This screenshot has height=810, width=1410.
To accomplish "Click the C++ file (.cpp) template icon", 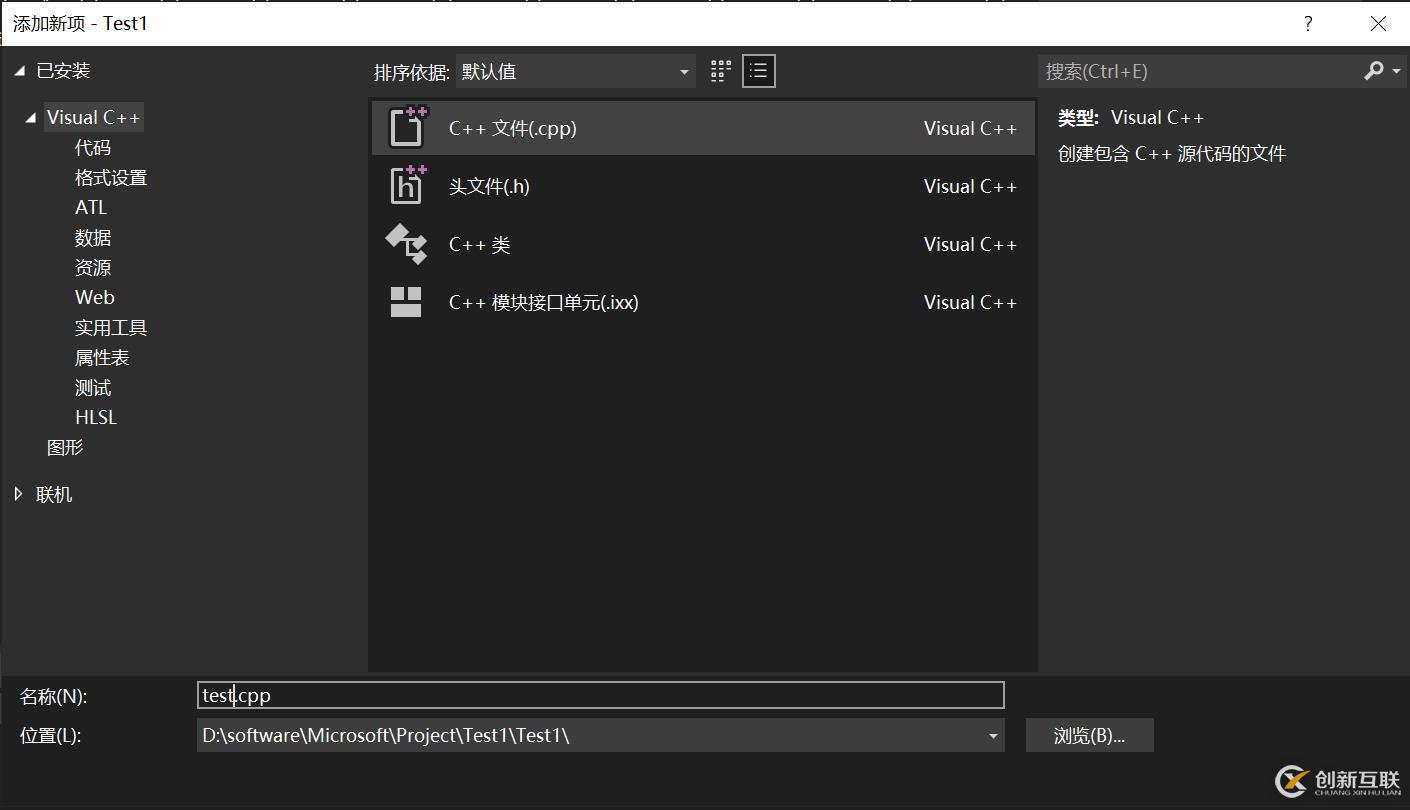I will point(407,128).
